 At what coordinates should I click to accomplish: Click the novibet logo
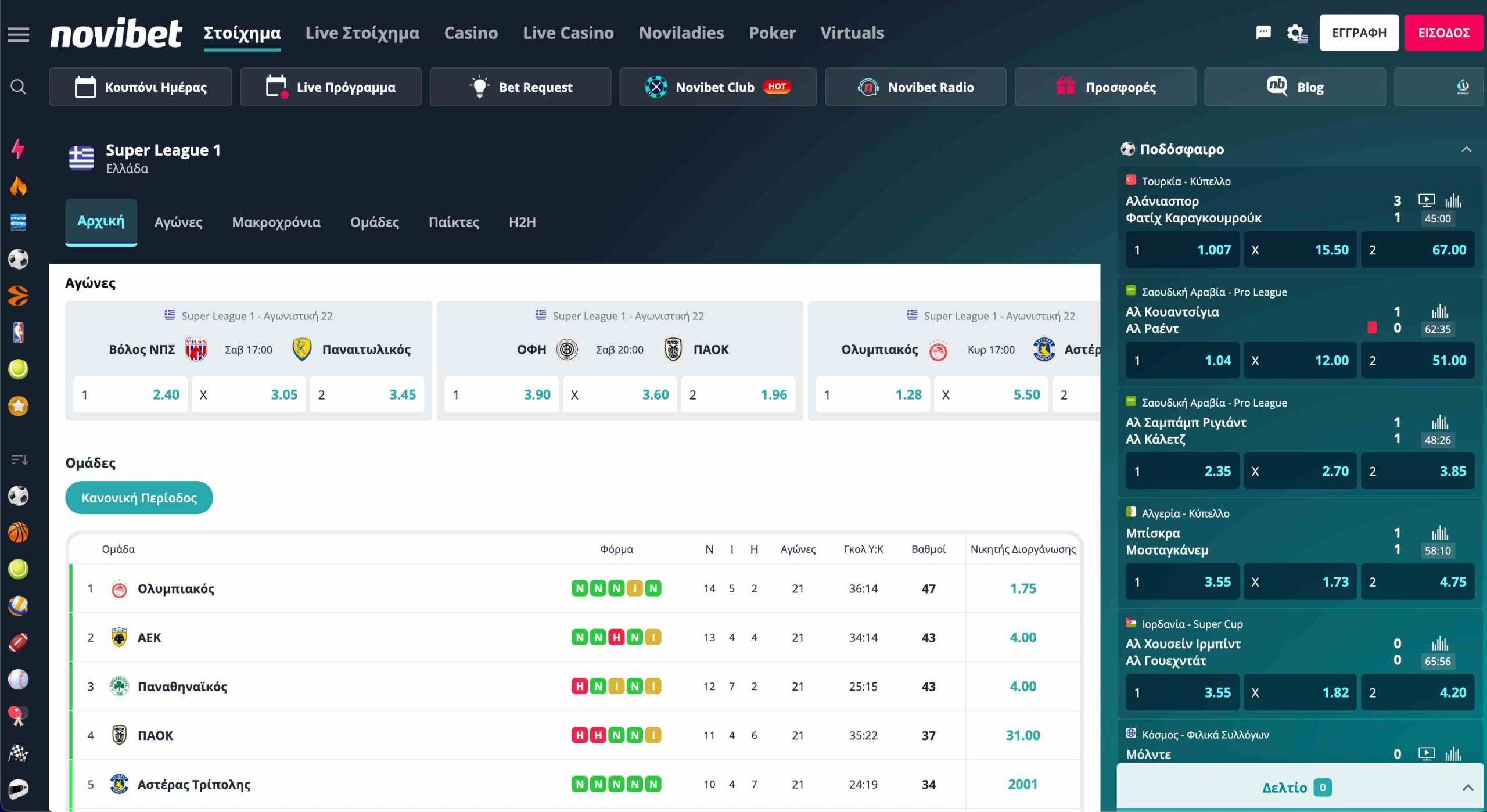pyautogui.click(x=116, y=33)
